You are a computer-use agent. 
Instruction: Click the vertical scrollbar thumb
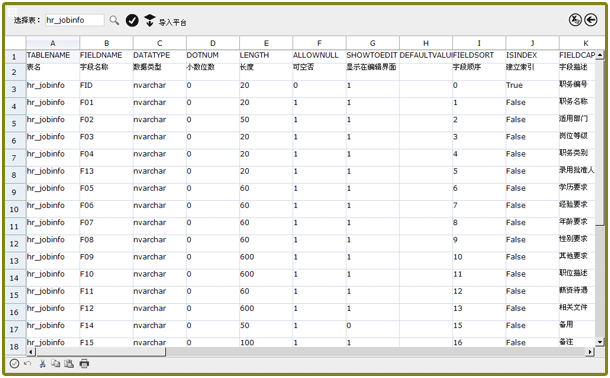pos(600,142)
